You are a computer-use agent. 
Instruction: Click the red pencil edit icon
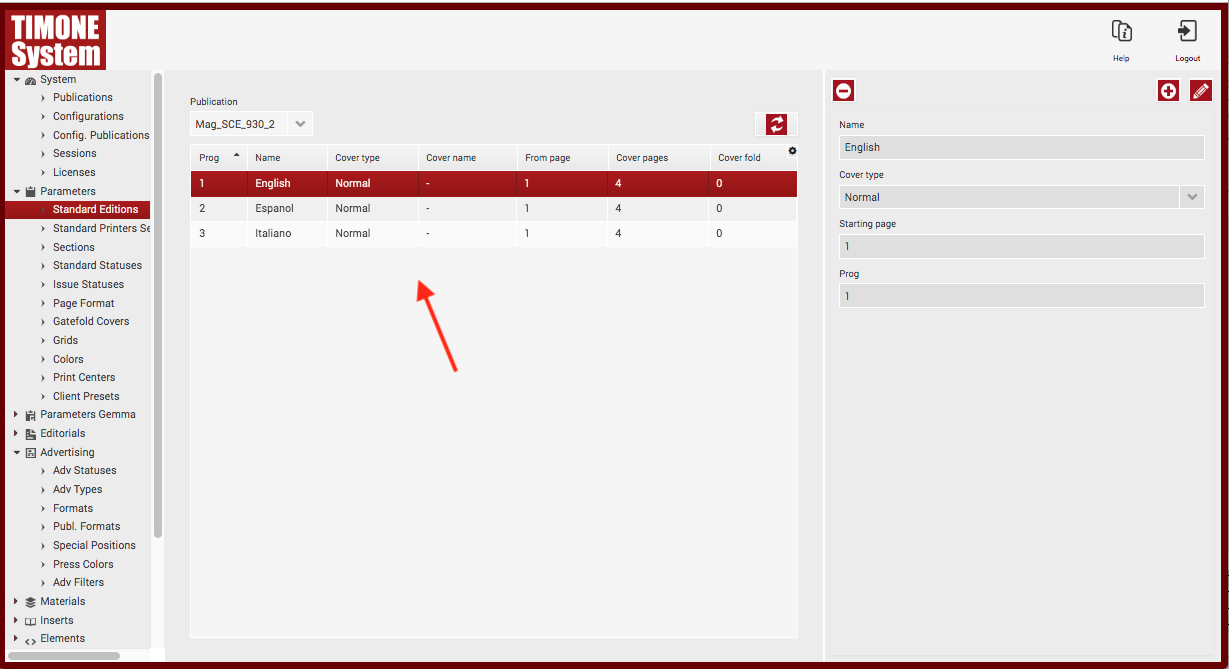click(1200, 91)
